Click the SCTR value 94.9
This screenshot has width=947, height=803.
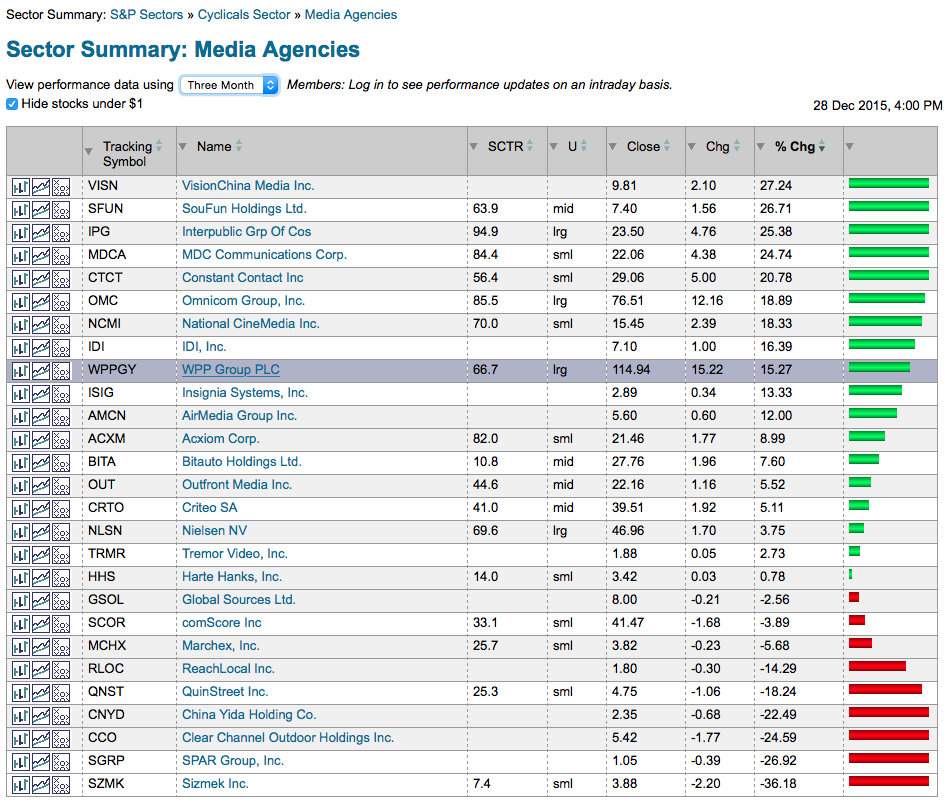tap(486, 231)
